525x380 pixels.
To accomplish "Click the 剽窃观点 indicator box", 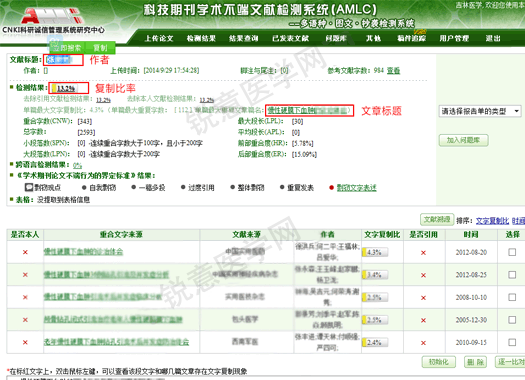I will 29,187.
